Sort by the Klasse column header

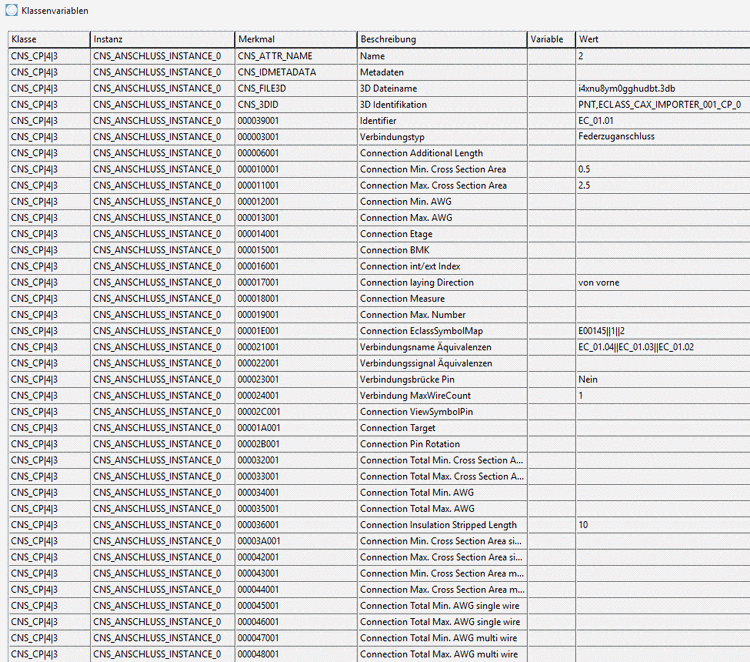[49, 39]
